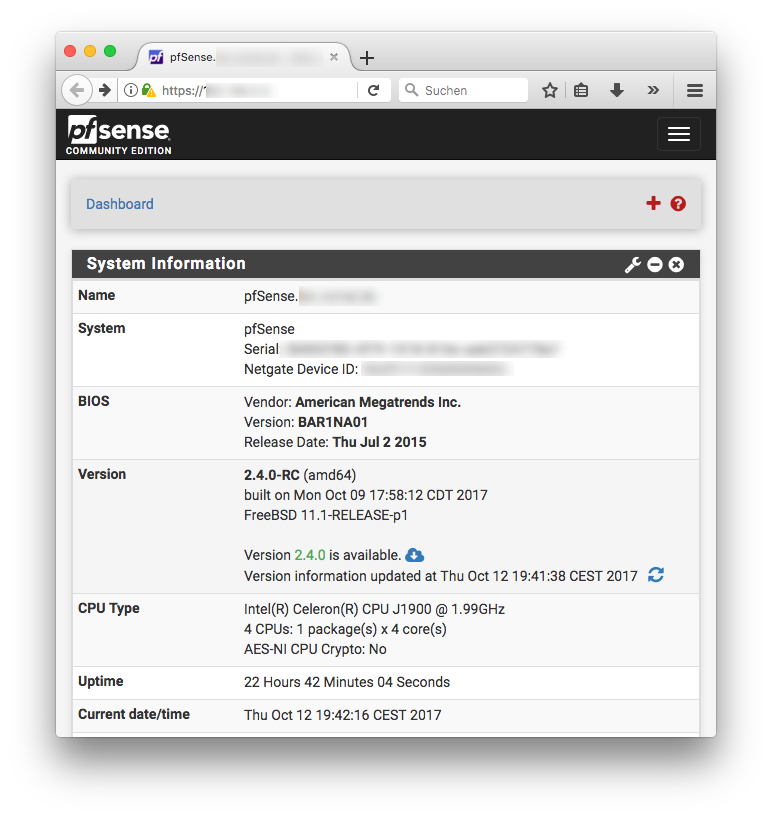The image size is (772, 817).
Task: Expand toolbar overflow chevron
Action: 653,90
